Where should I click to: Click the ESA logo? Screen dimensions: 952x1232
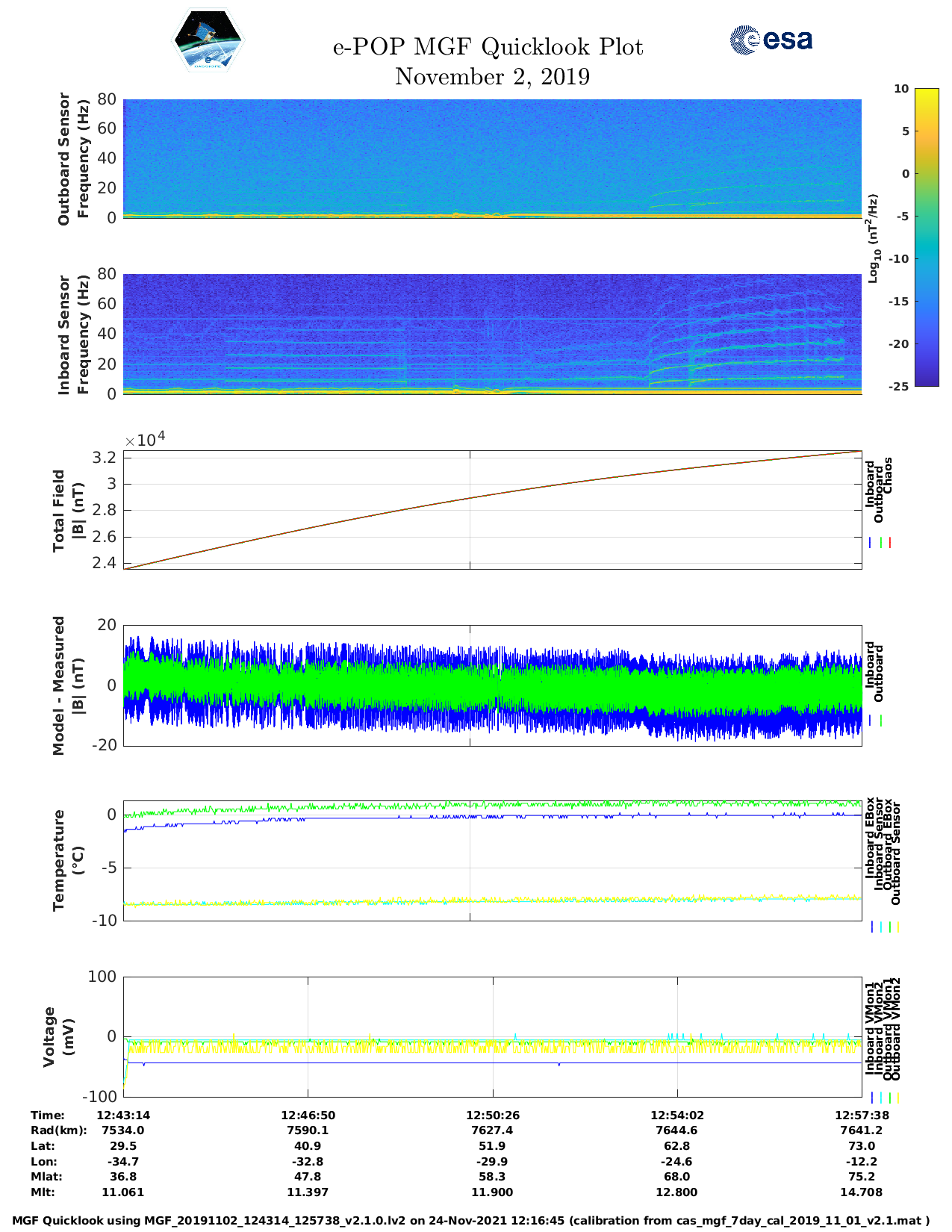[771, 40]
